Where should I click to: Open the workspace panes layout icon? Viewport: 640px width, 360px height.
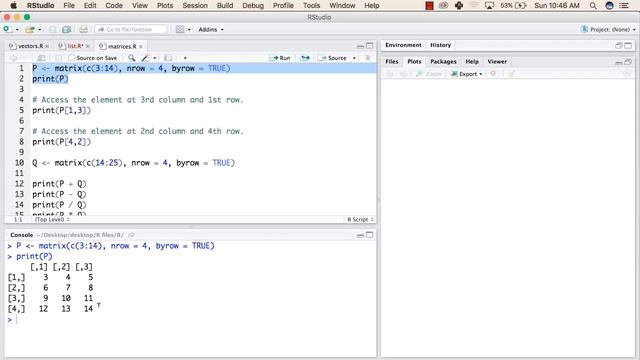pos(180,29)
